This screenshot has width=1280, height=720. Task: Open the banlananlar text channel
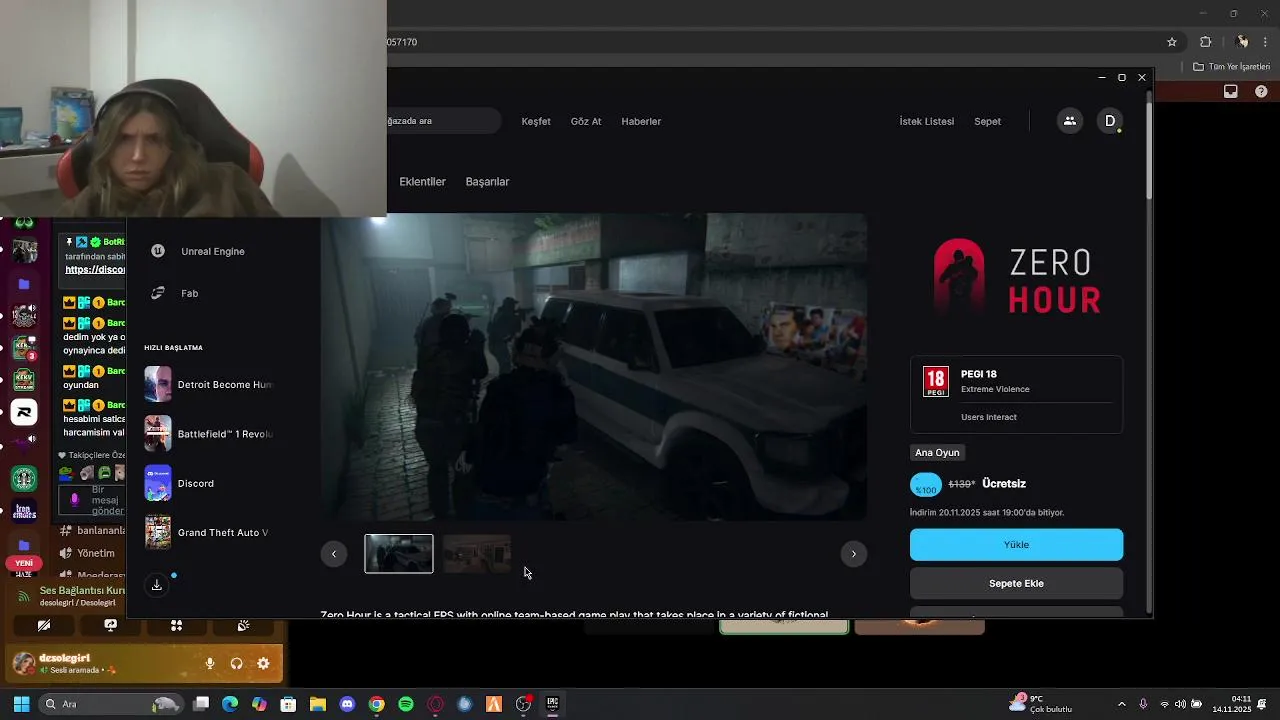pos(93,530)
